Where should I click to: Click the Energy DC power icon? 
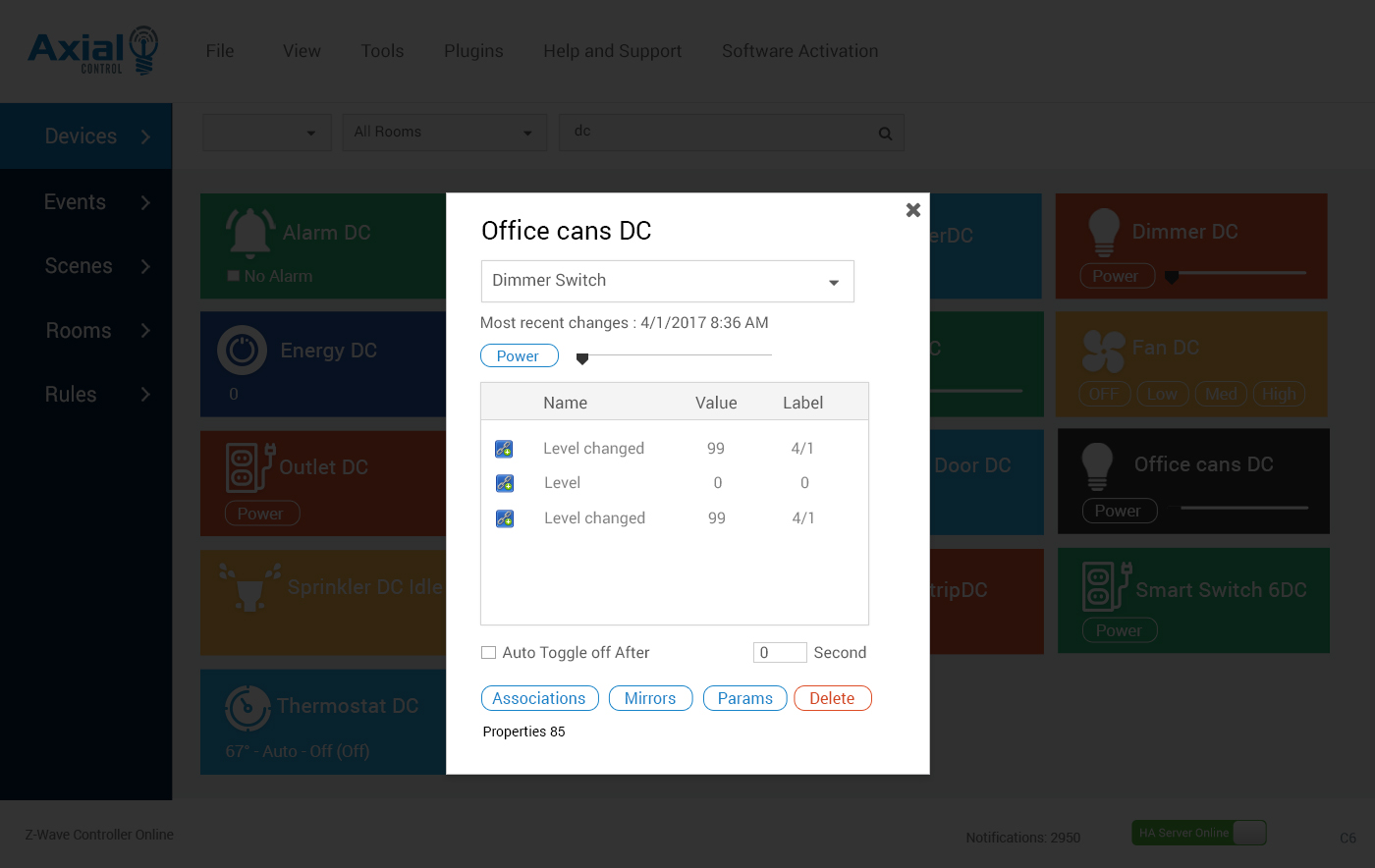[242, 351]
